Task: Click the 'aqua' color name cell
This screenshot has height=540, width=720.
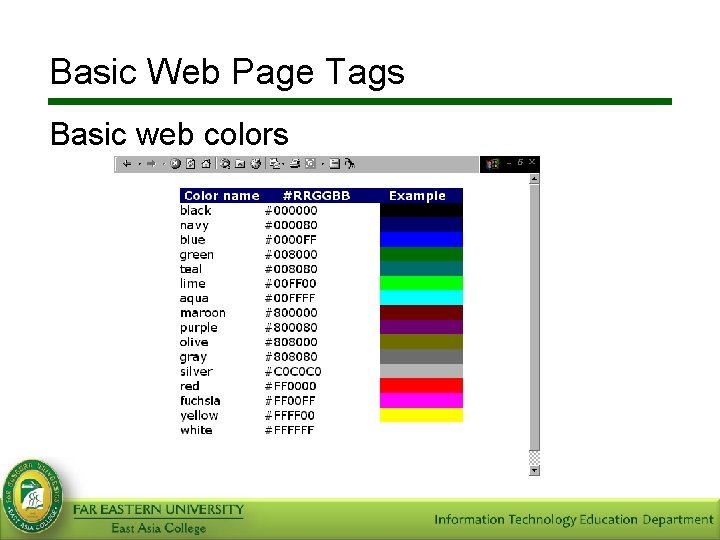Action: [194, 298]
